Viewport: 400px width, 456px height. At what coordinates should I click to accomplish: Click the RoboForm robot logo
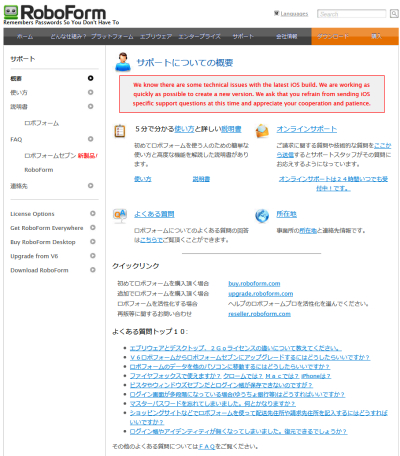click(x=11, y=12)
